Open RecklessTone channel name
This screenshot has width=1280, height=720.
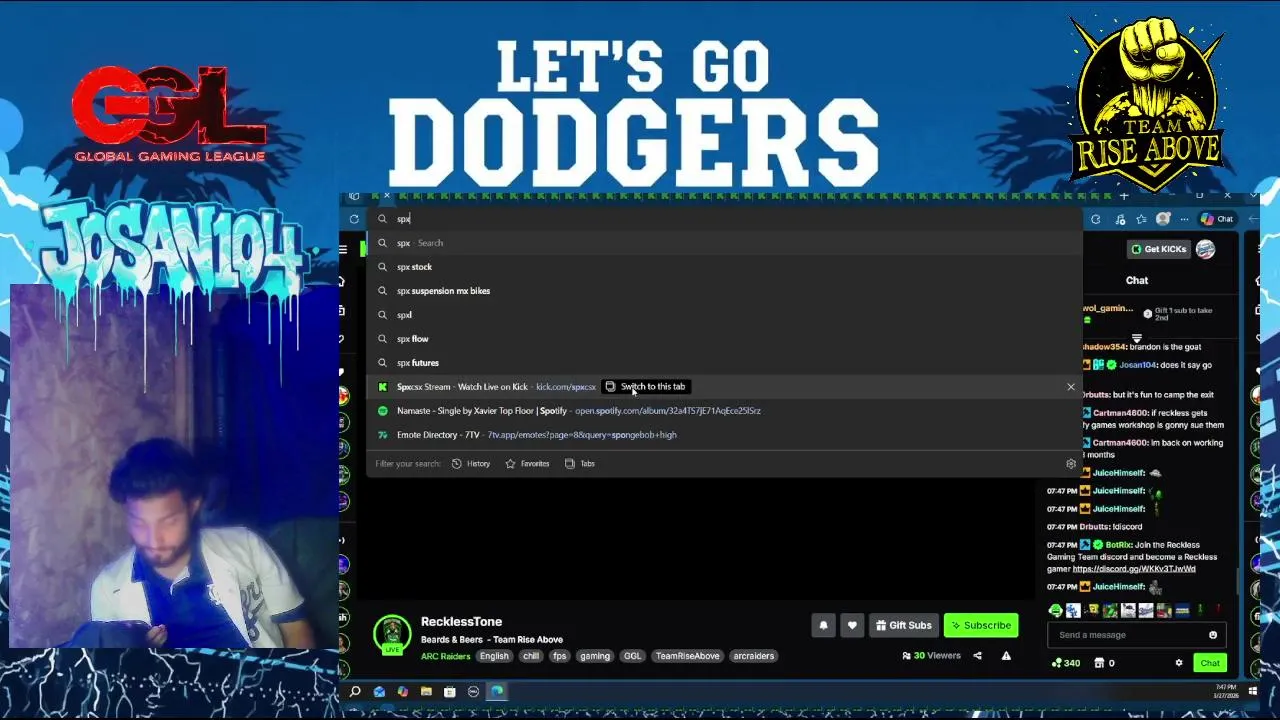point(461,621)
